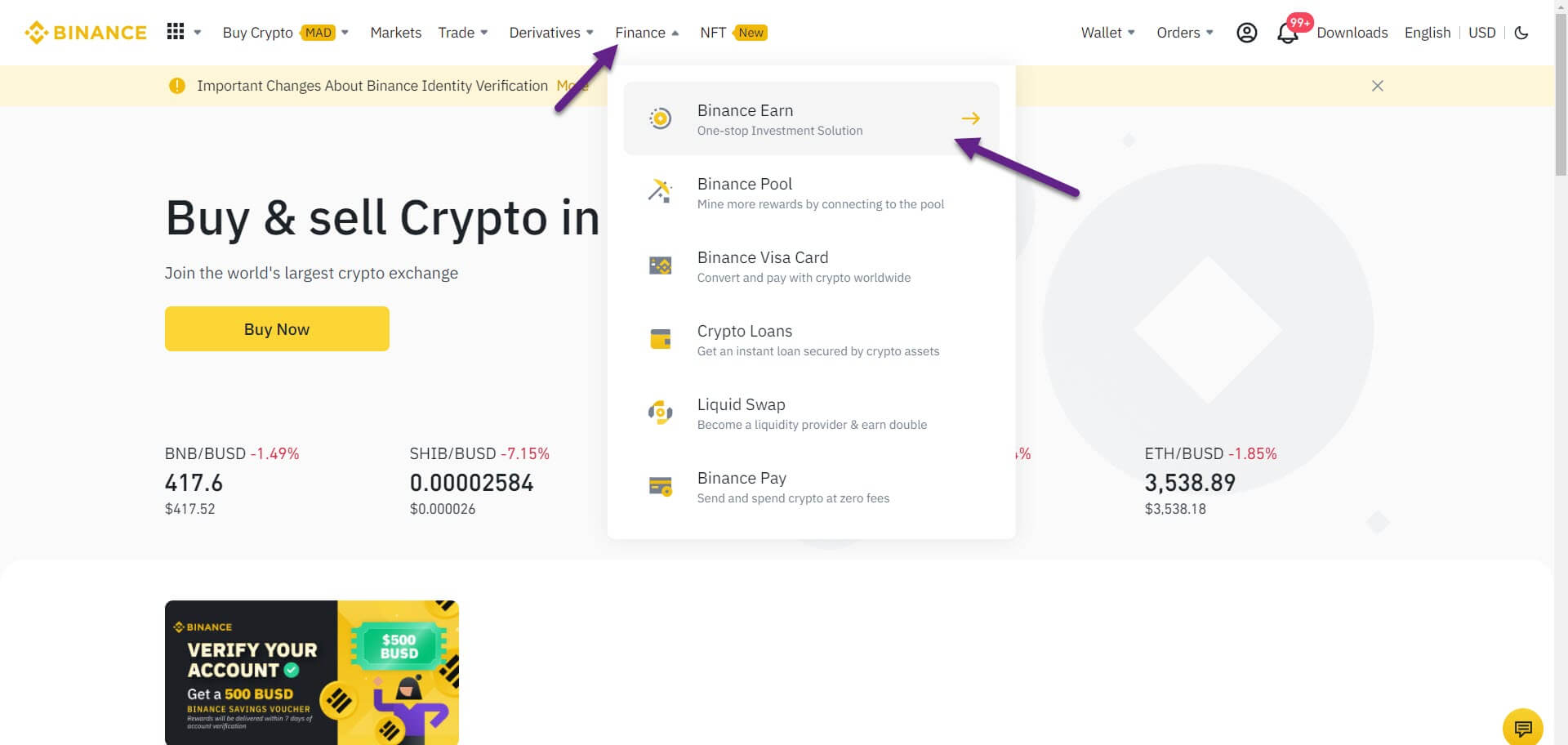Change language via English link

click(1427, 33)
